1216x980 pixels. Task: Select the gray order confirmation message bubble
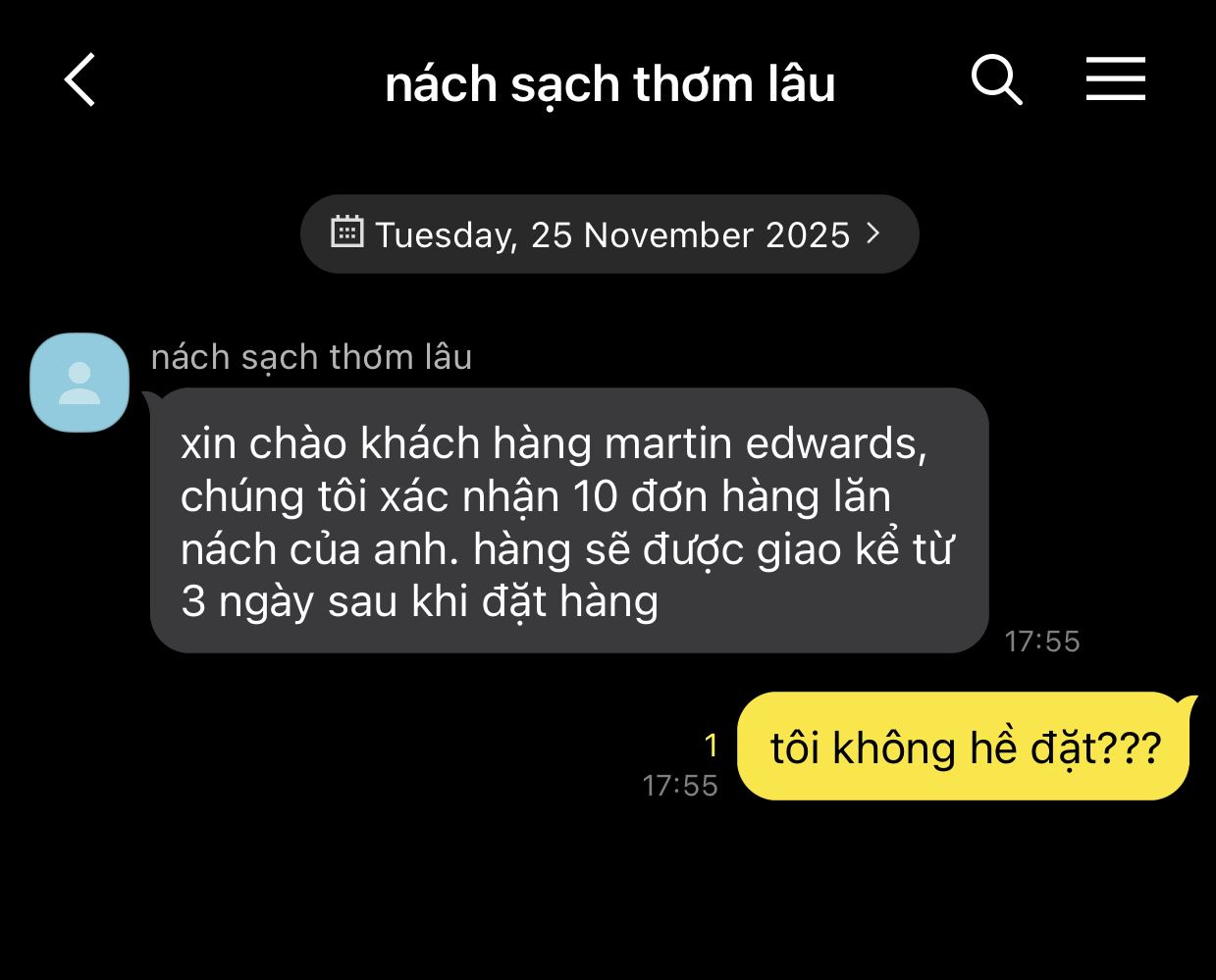click(x=569, y=521)
